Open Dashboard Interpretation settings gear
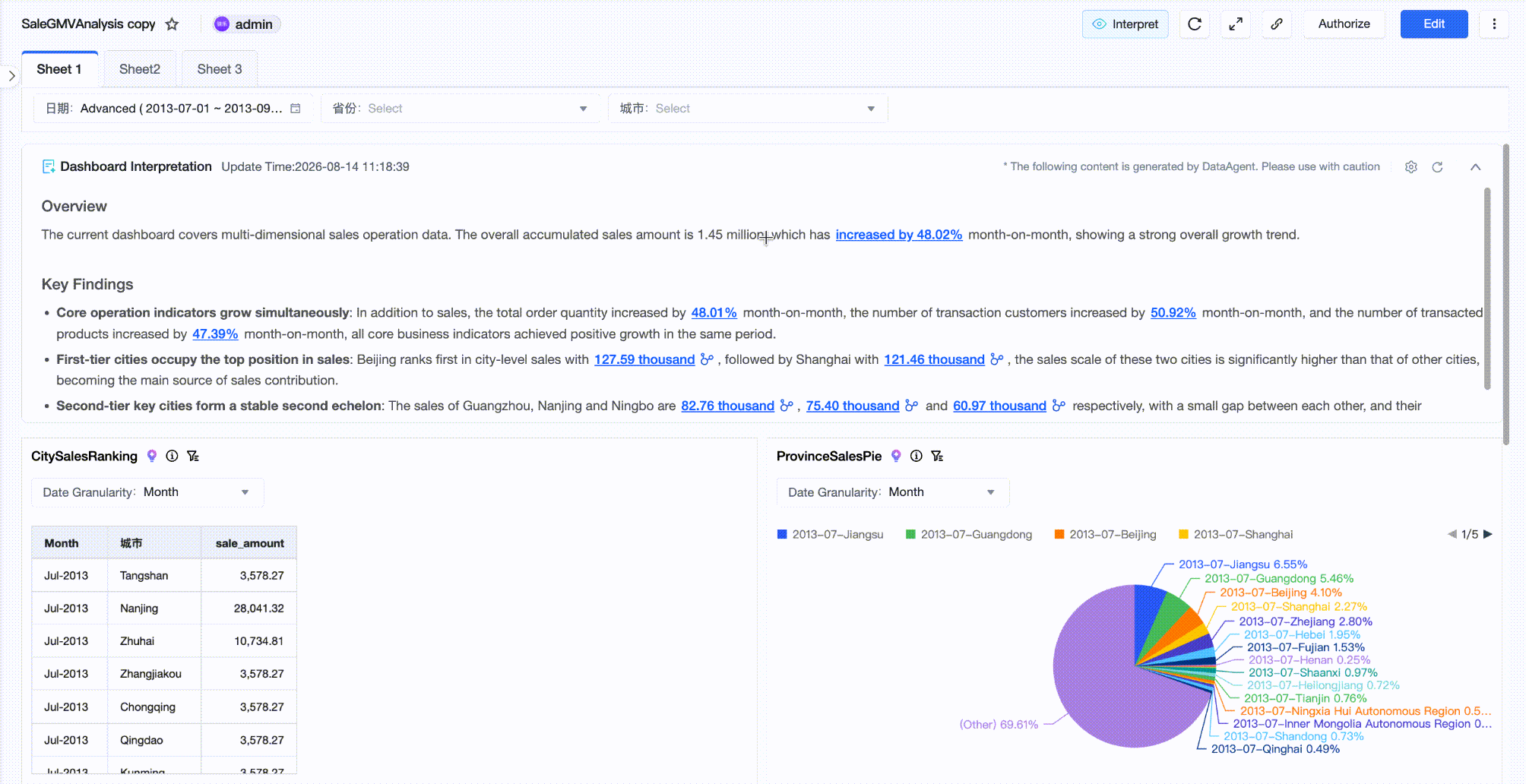Image resolution: width=1526 pixels, height=784 pixels. point(1411,167)
